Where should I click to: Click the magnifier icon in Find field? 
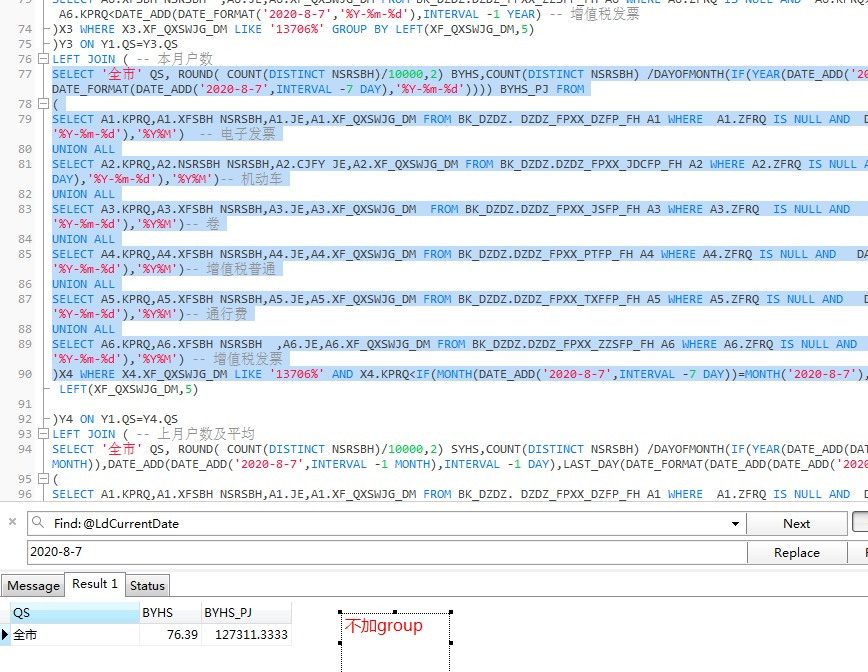(38, 523)
